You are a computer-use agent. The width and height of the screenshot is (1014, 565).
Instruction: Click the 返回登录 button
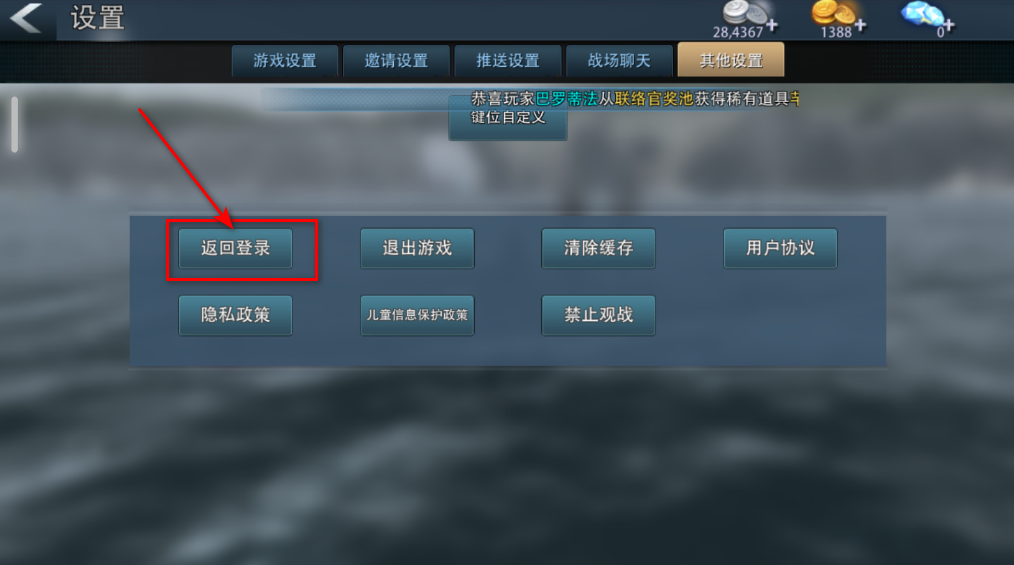click(x=235, y=248)
